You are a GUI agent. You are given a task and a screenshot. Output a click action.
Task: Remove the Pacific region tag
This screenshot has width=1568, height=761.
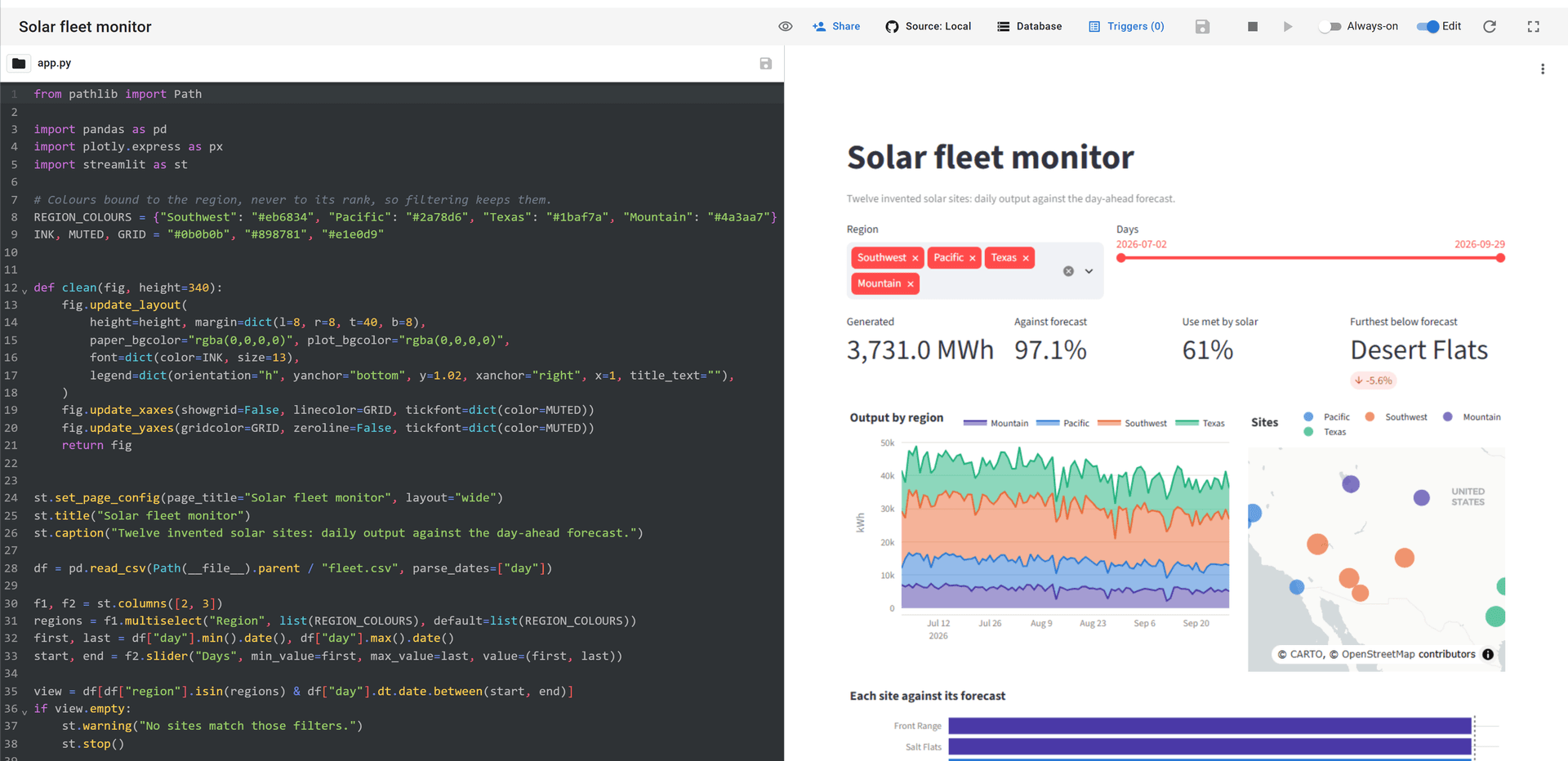(x=972, y=258)
